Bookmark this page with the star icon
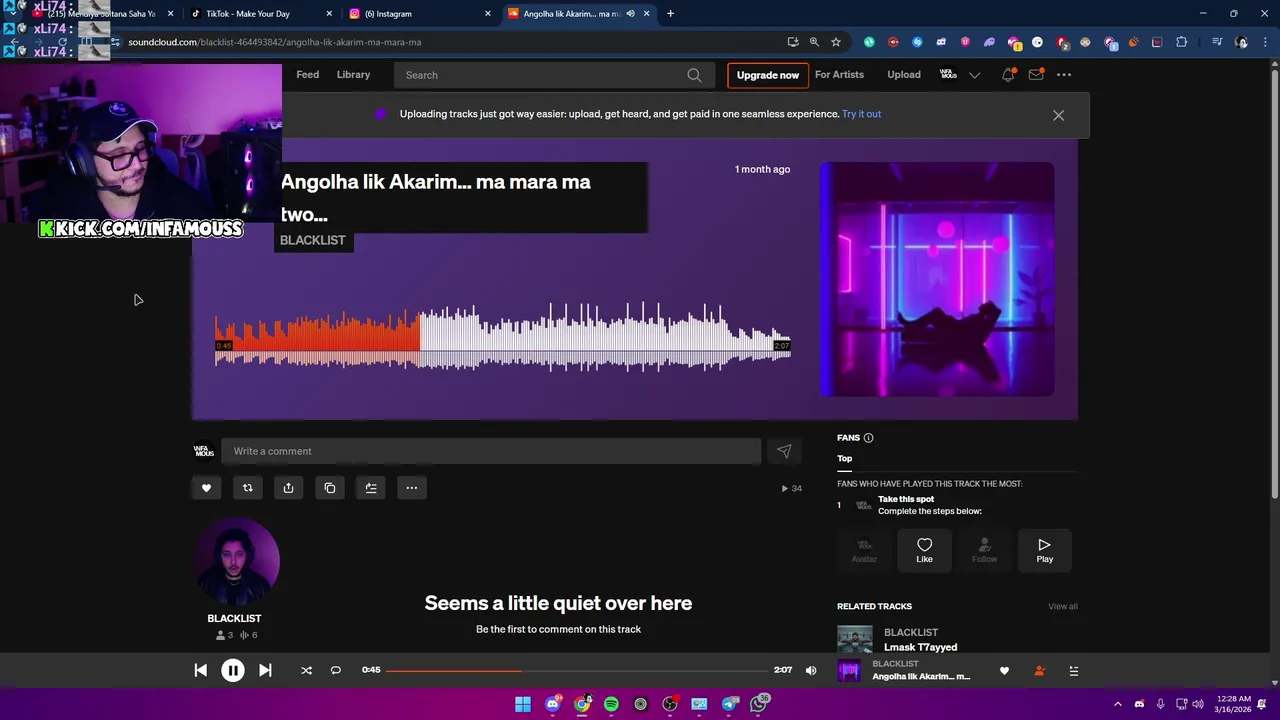Image resolution: width=1280 pixels, height=720 pixels. pyautogui.click(x=836, y=42)
